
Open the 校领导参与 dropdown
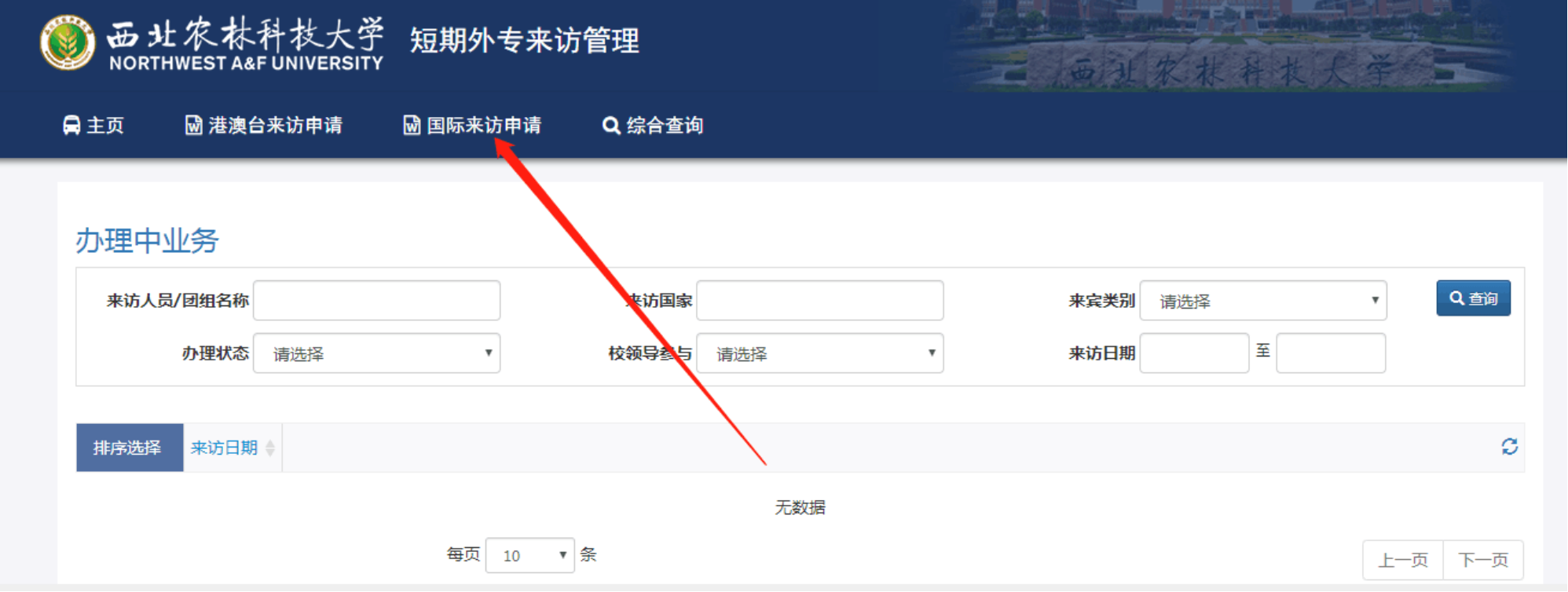(819, 353)
